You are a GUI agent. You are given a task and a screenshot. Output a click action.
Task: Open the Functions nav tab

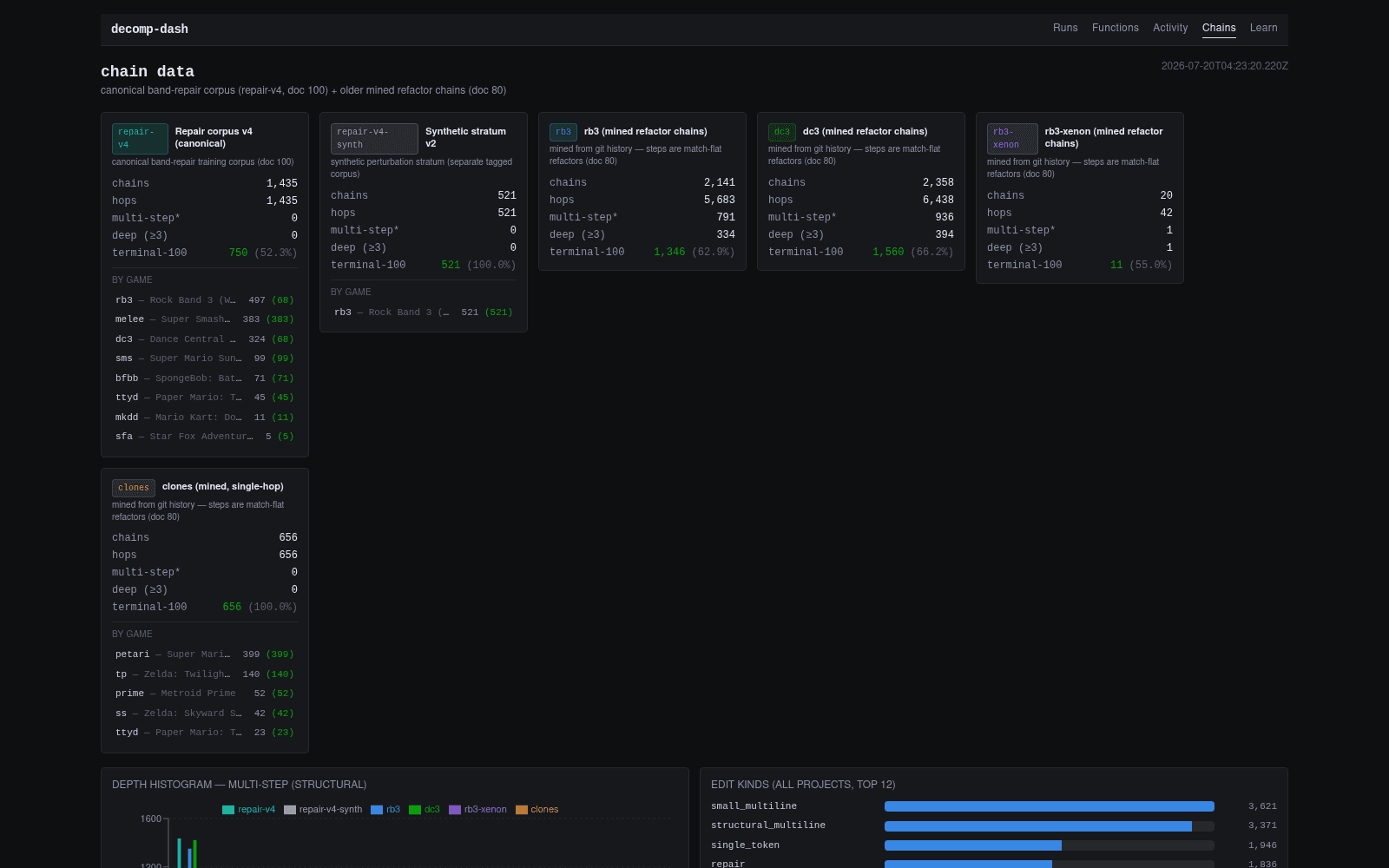(1116, 28)
